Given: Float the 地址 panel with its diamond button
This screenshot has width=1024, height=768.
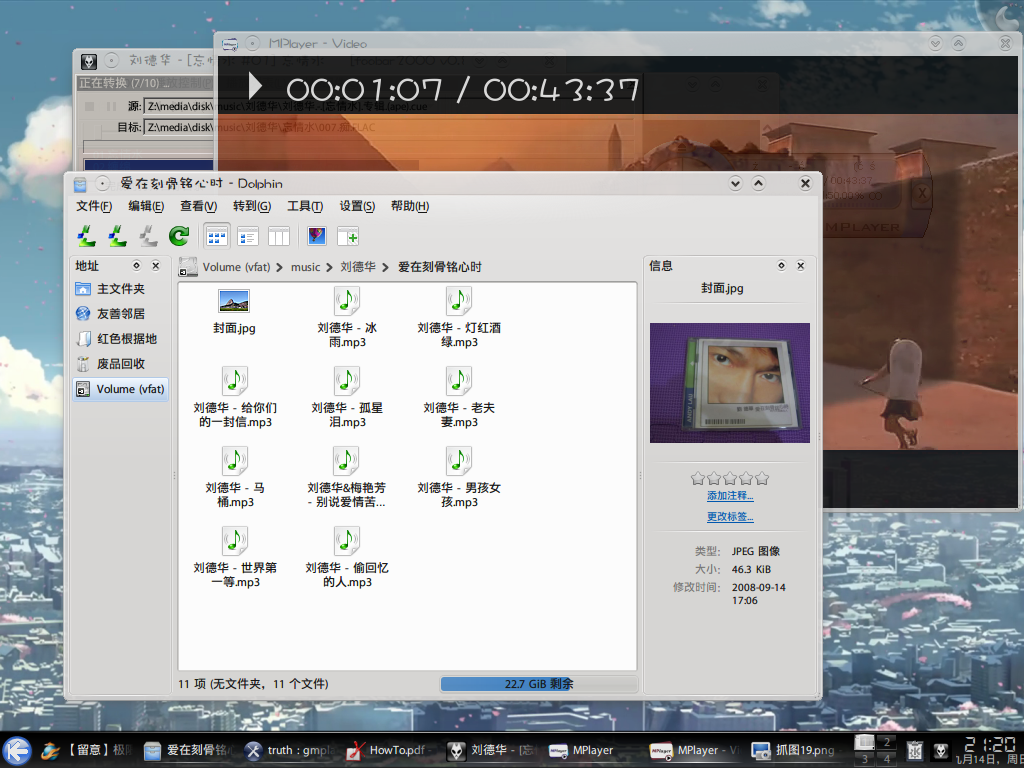Looking at the screenshot, I should click(x=136, y=266).
